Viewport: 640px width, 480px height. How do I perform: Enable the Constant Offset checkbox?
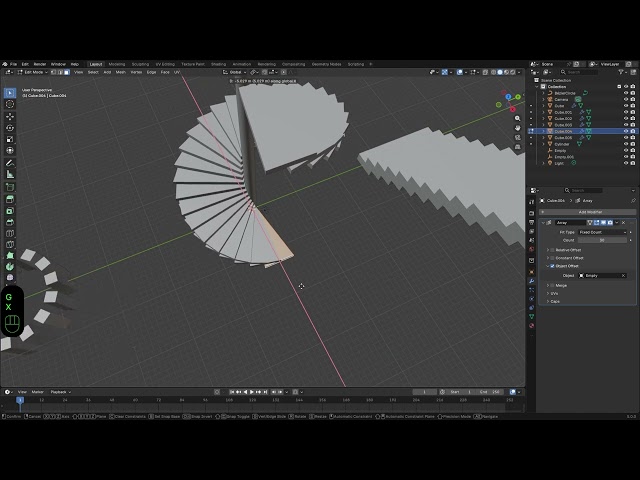click(553, 258)
